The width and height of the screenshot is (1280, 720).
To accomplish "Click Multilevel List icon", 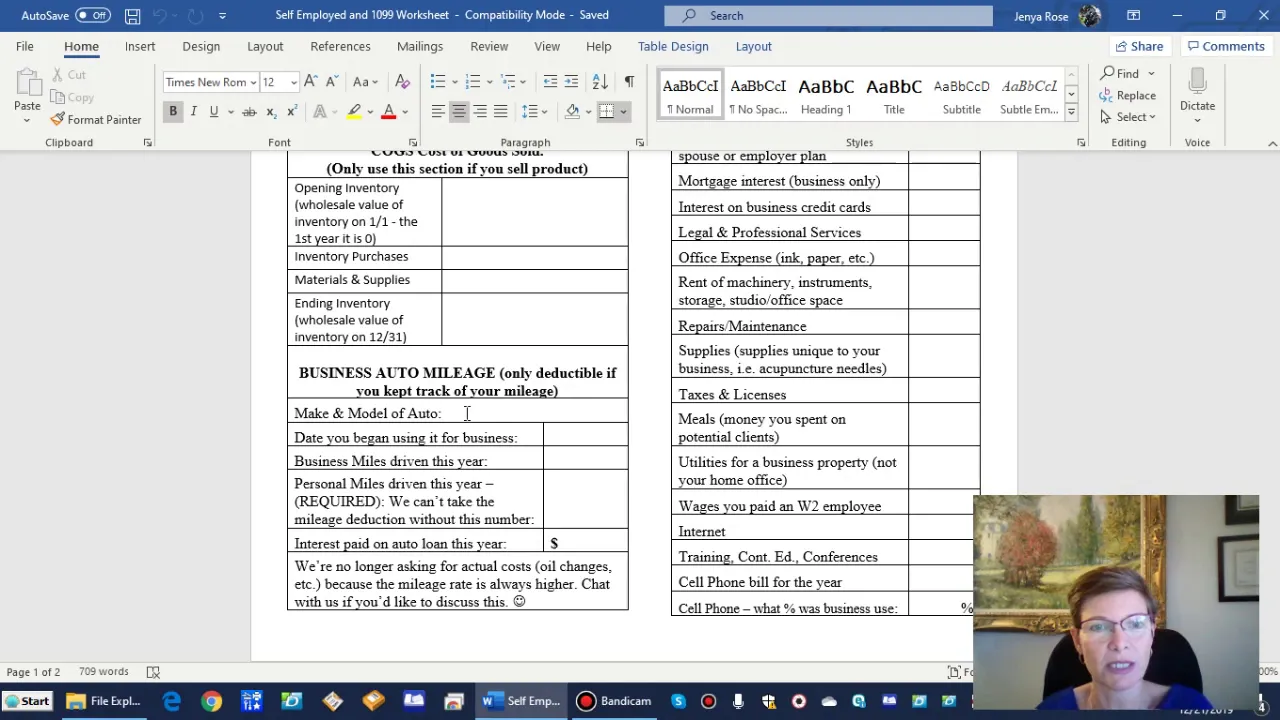I will [508, 81].
